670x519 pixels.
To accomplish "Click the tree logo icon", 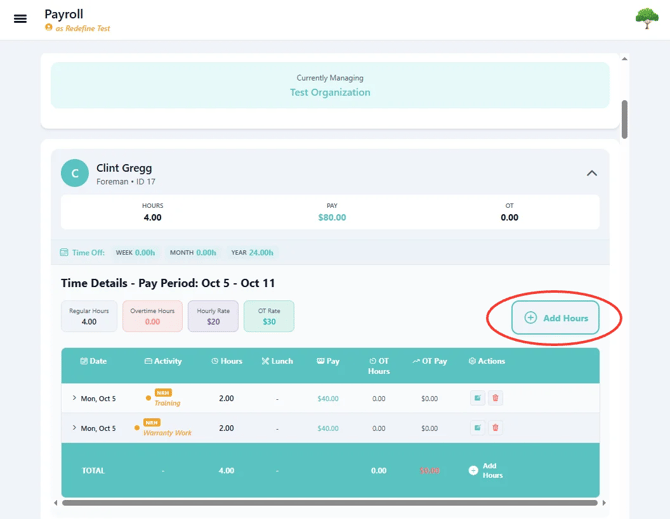I will pyautogui.click(x=646, y=19).
